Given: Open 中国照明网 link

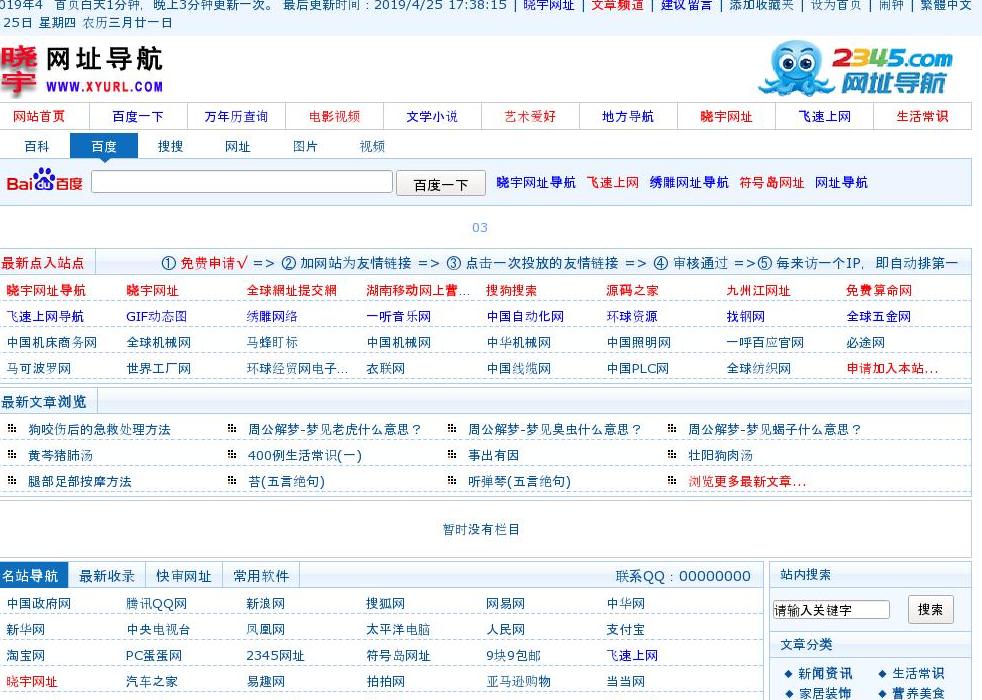Looking at the screenshot, I should (639, 342).
